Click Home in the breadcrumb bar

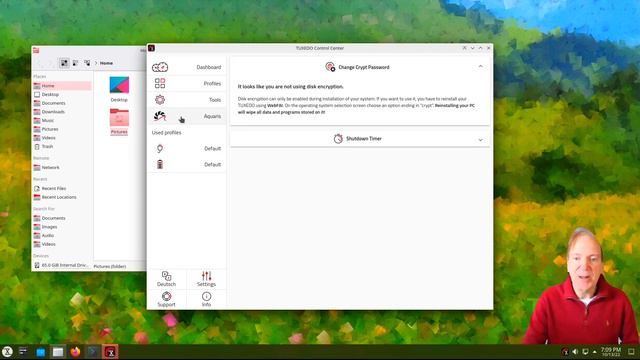click(x=106, y=63)
